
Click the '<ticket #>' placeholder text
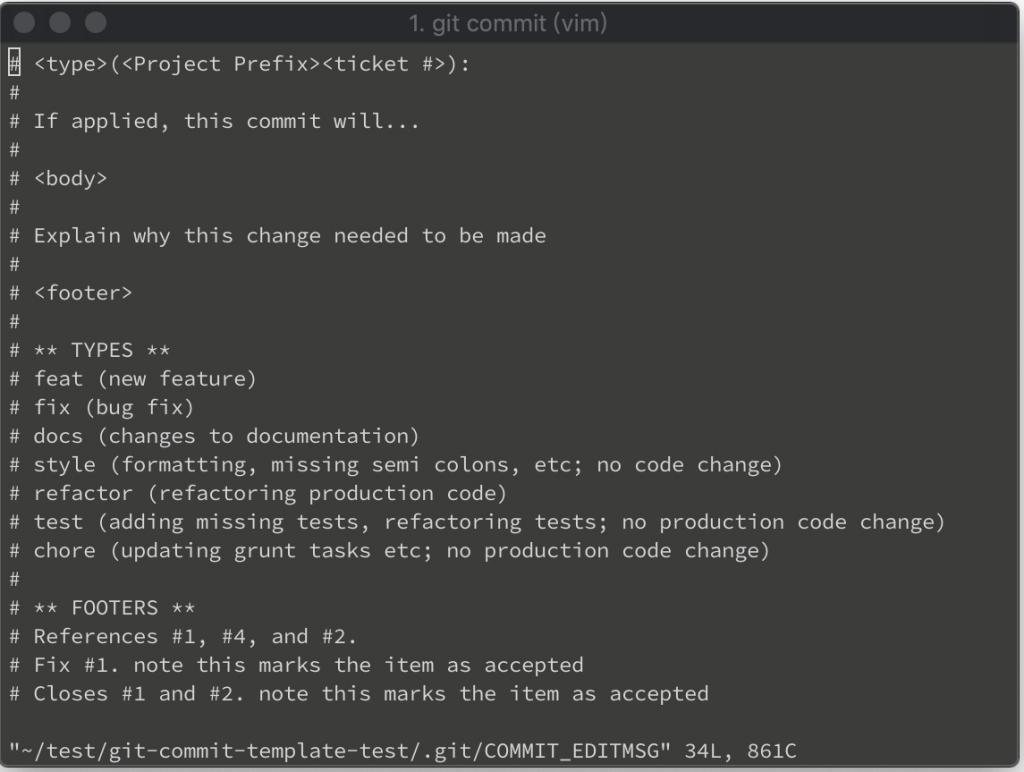(x=383, y=64)
